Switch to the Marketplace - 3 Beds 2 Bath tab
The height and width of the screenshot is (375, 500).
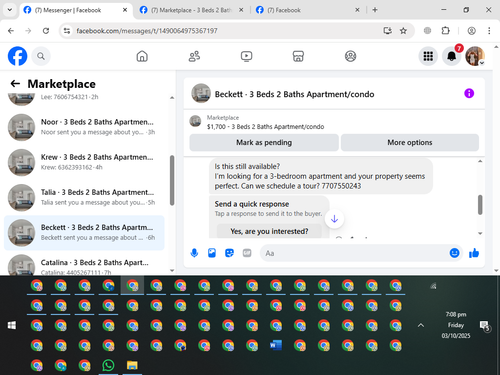coord(192,10)
